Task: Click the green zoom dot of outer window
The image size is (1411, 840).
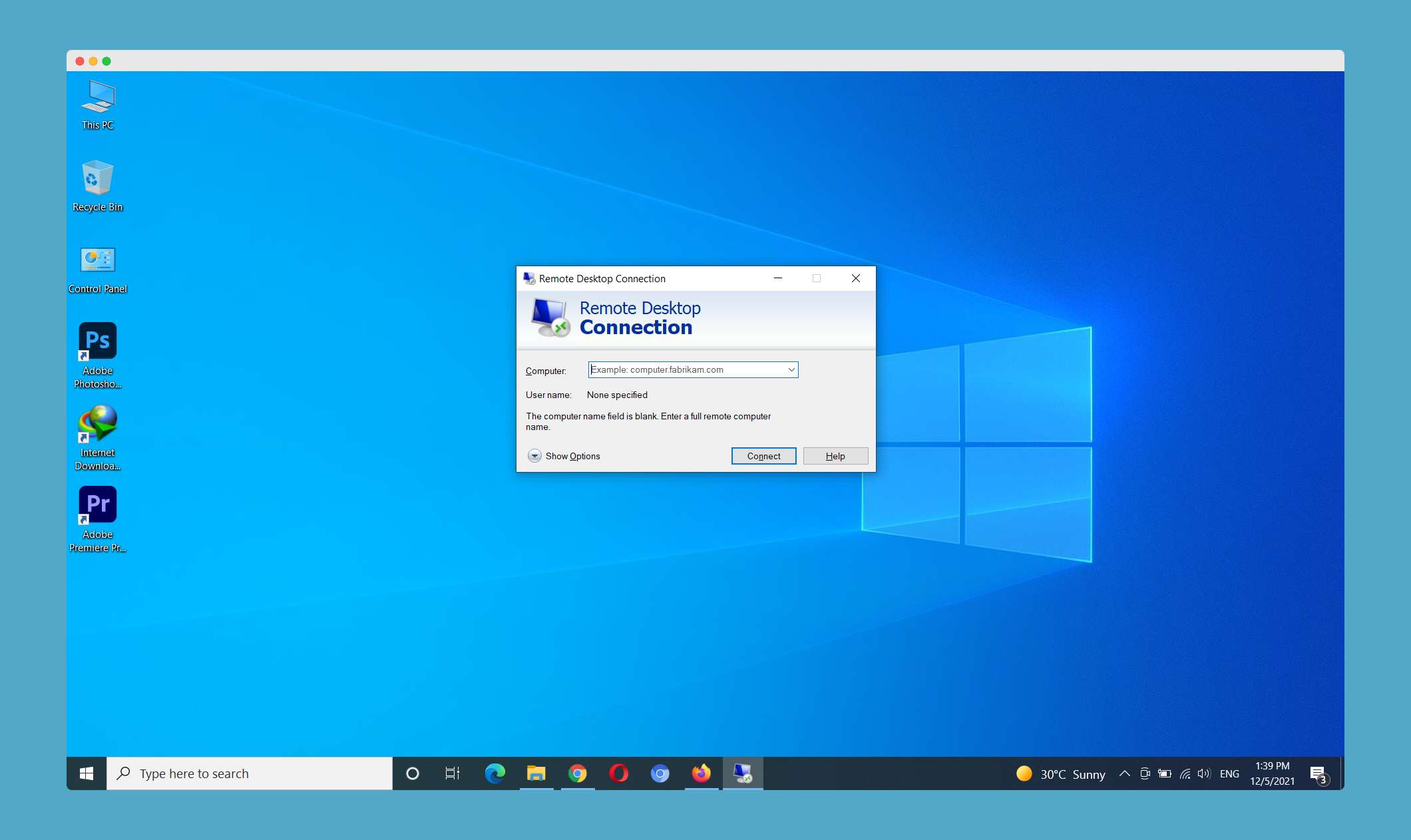Action: pyautogui.click(x=106, y=61)
